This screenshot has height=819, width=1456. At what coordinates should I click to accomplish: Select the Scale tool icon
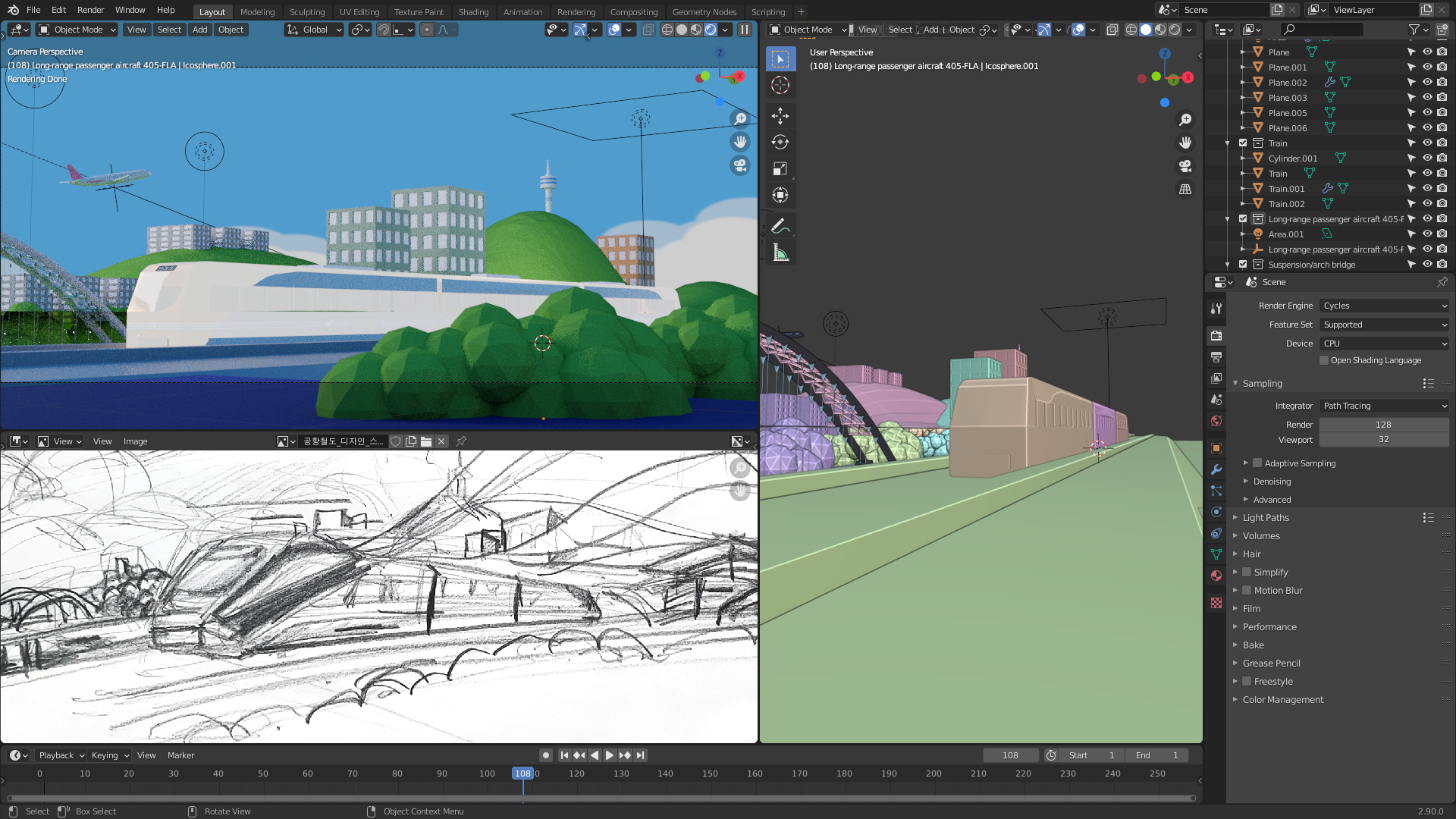coord(780,168)
